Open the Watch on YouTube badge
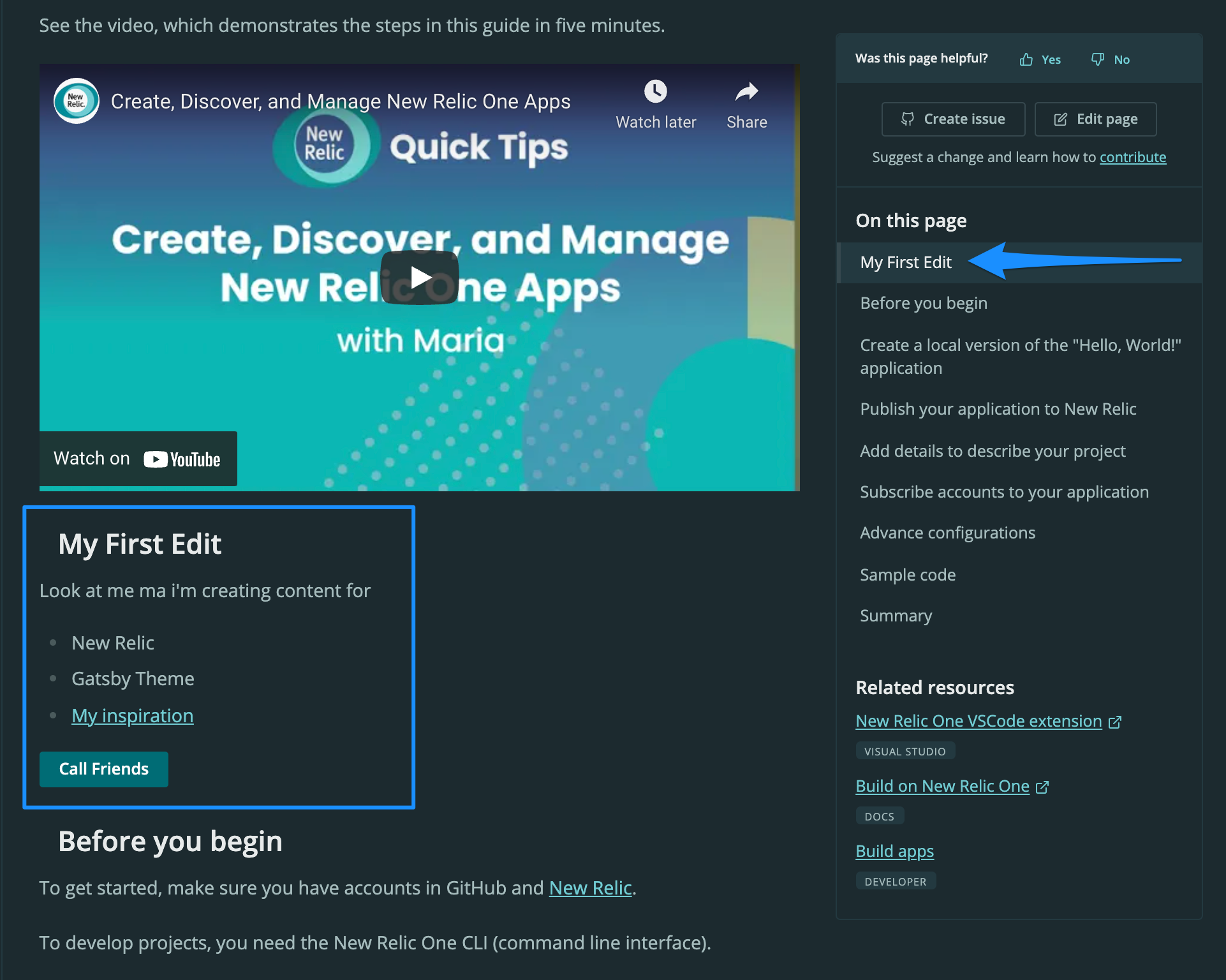The width and height of the screenshot is (1226, 980). coord(138,459)
